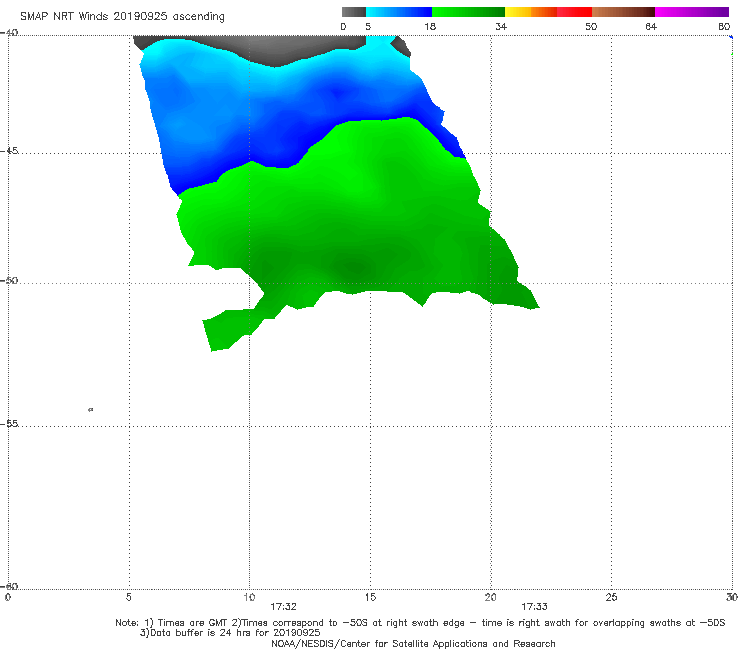Click the color bar label '64'
The width and height of the screenshot is (740, 650).
coord(651,26)
